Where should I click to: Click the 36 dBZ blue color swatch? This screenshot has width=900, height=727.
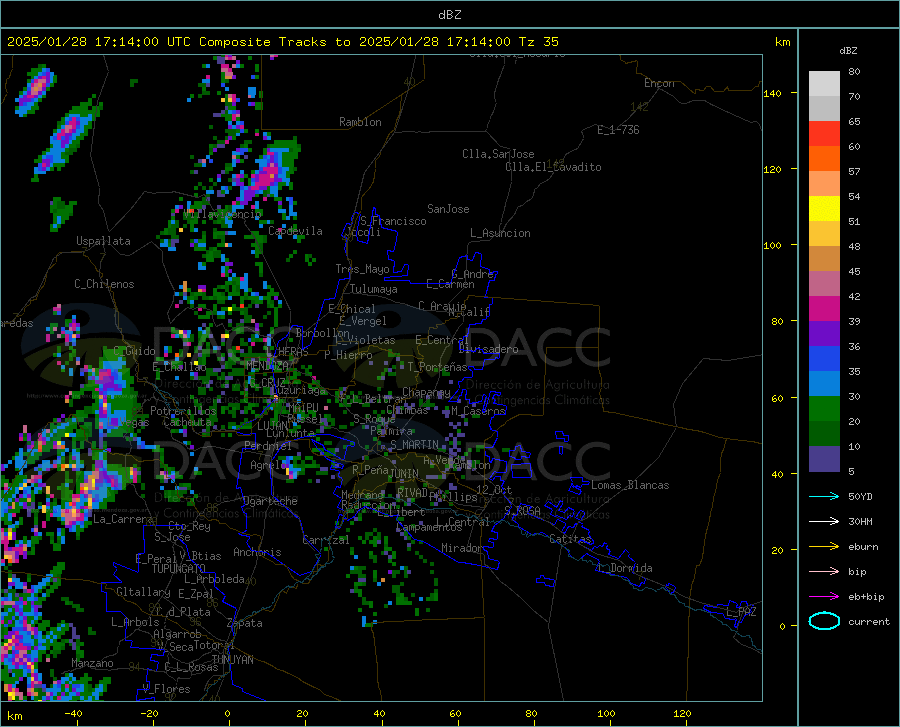click(x=824, y=358)
